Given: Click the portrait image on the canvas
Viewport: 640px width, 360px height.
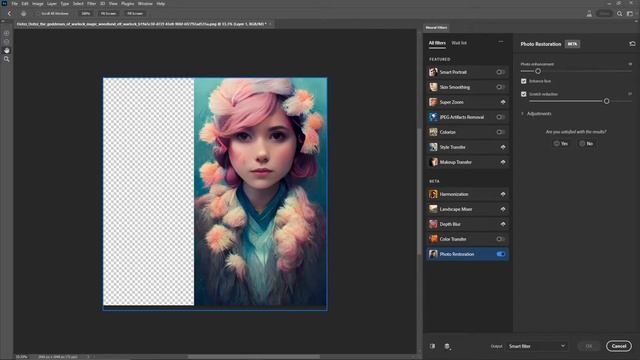Looking at the screenshot, I should [x=260, y=192].
